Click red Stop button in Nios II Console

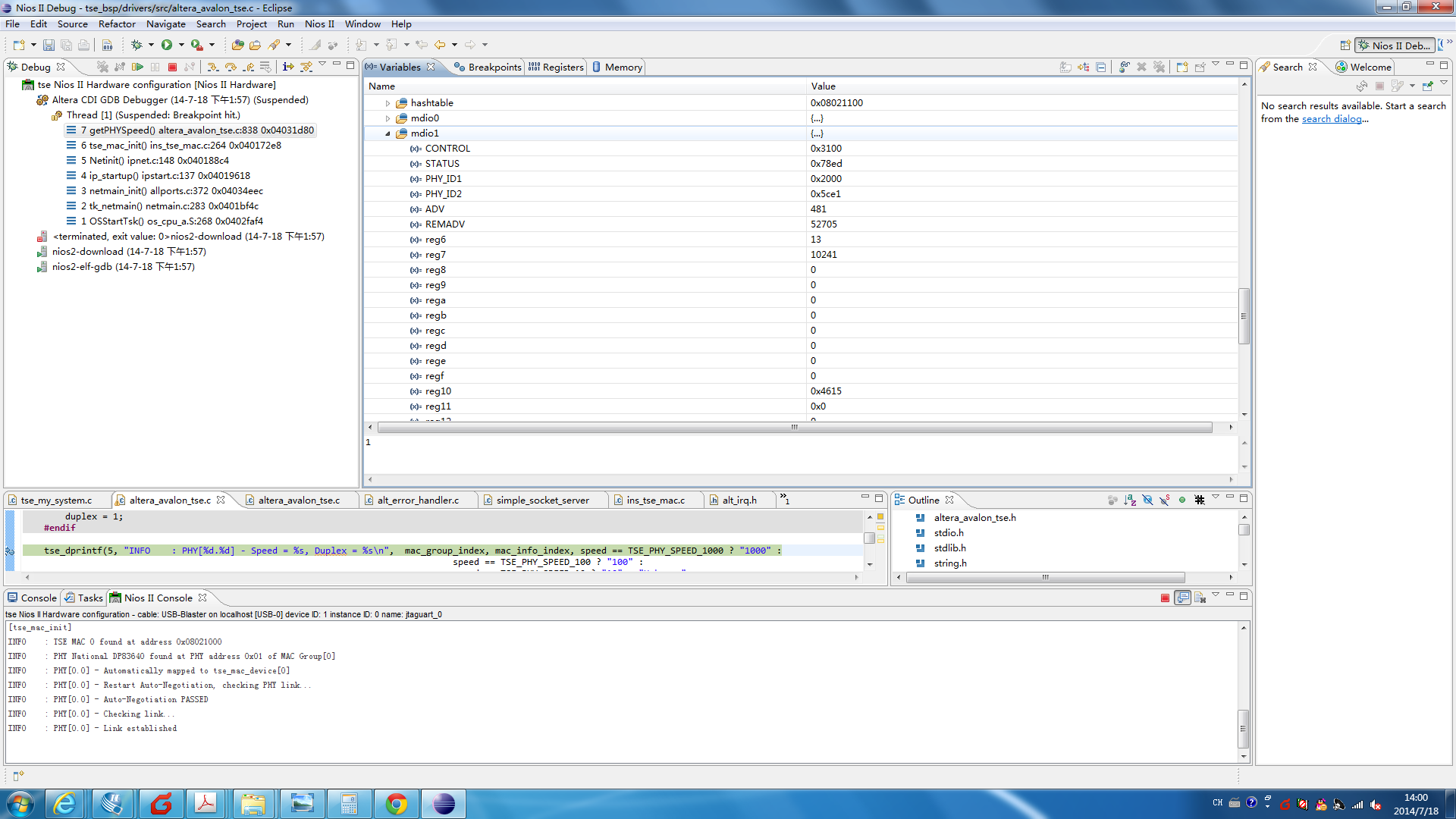[x=1165, y=598]
